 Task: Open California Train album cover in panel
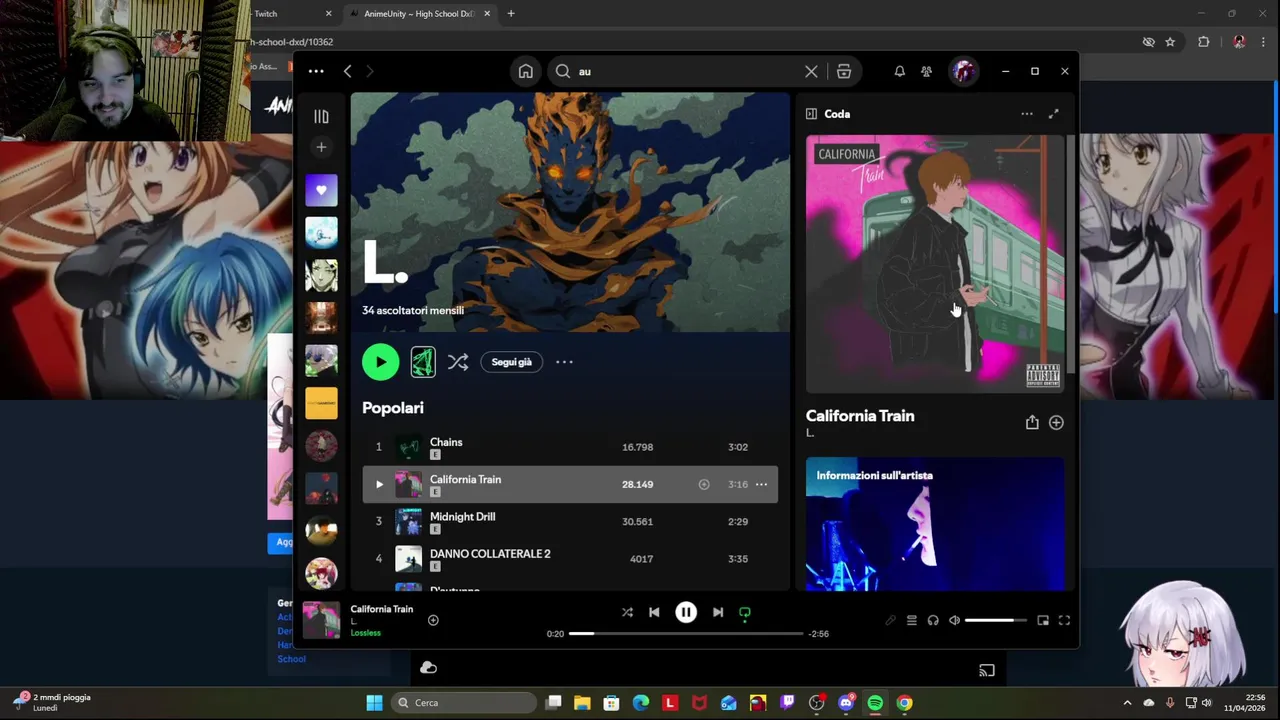point(935,264)
